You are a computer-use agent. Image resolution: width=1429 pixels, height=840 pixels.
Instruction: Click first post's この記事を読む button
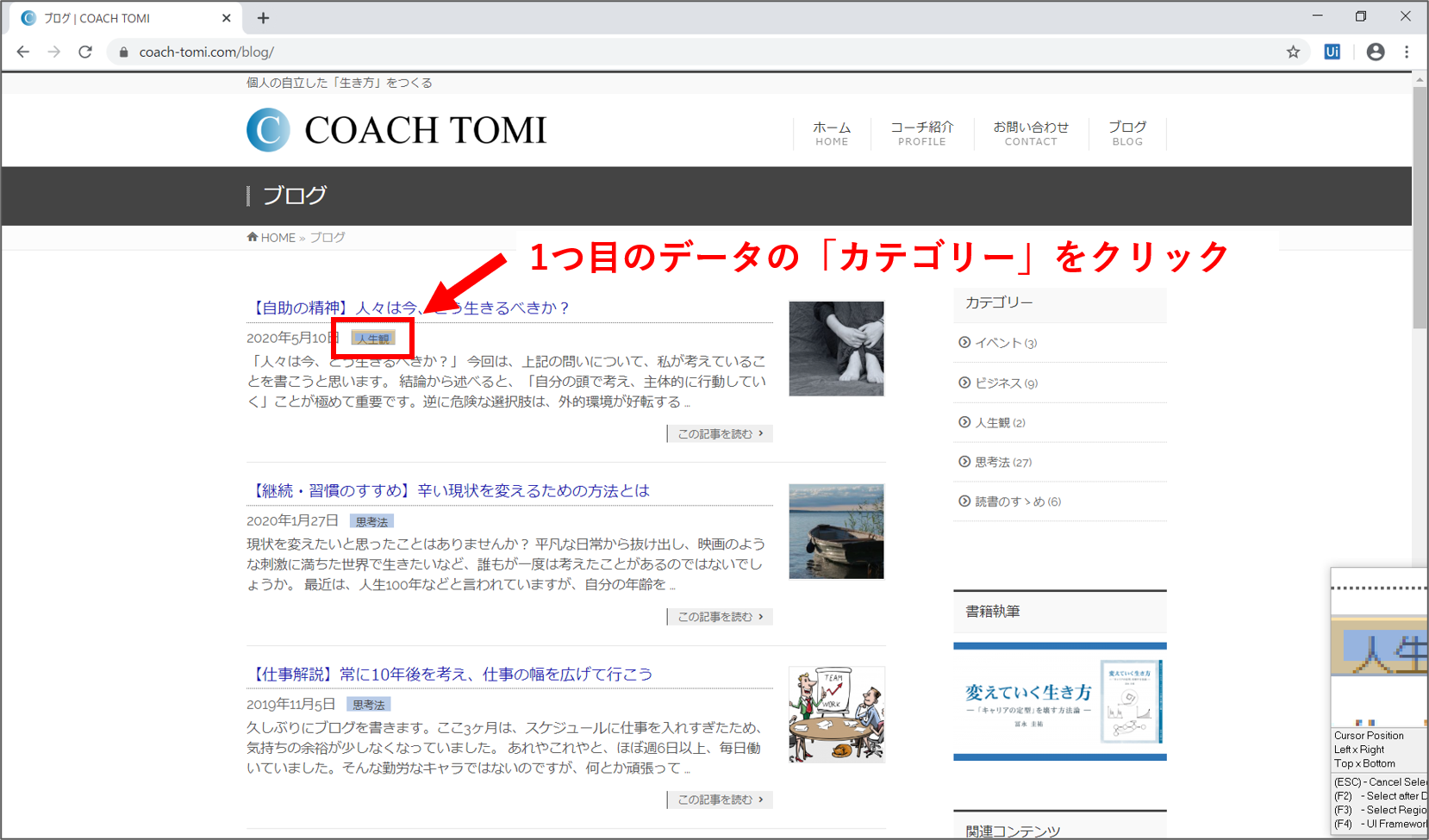tap(720, 433)
